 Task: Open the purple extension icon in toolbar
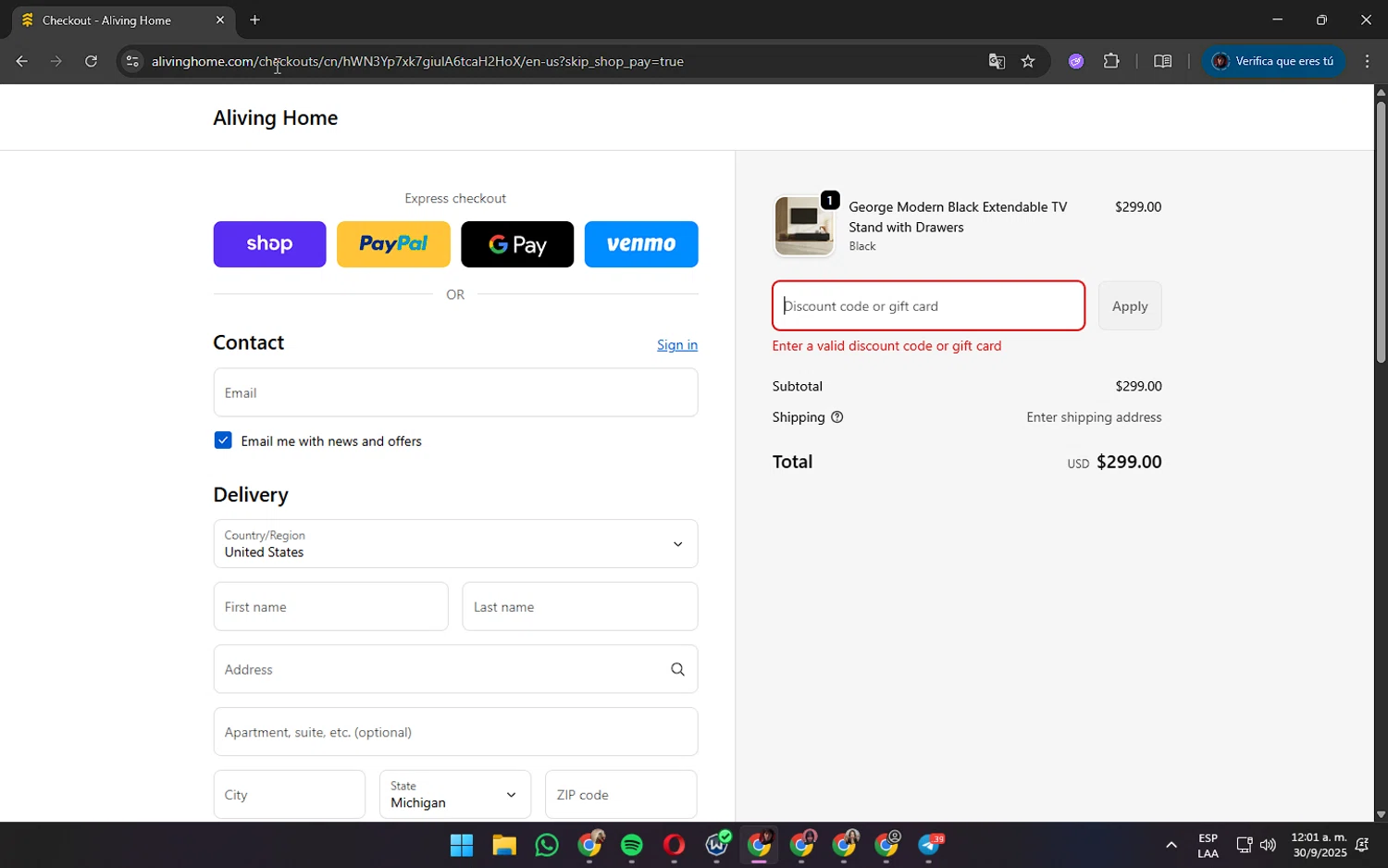1076,61
